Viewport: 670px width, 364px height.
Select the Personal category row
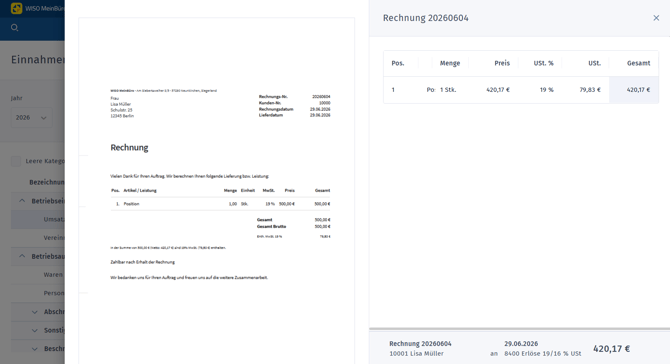[x=38, y=293]
